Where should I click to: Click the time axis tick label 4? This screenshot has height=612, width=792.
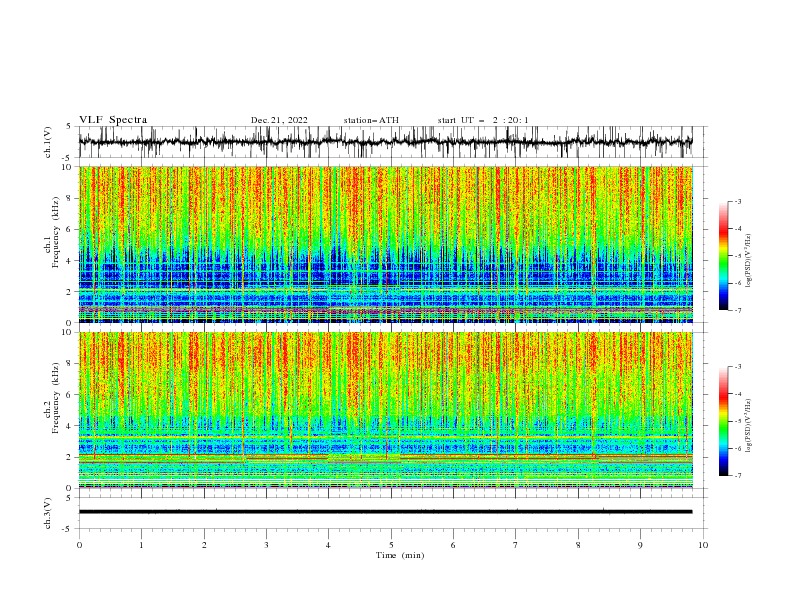[x=329, y=545]
